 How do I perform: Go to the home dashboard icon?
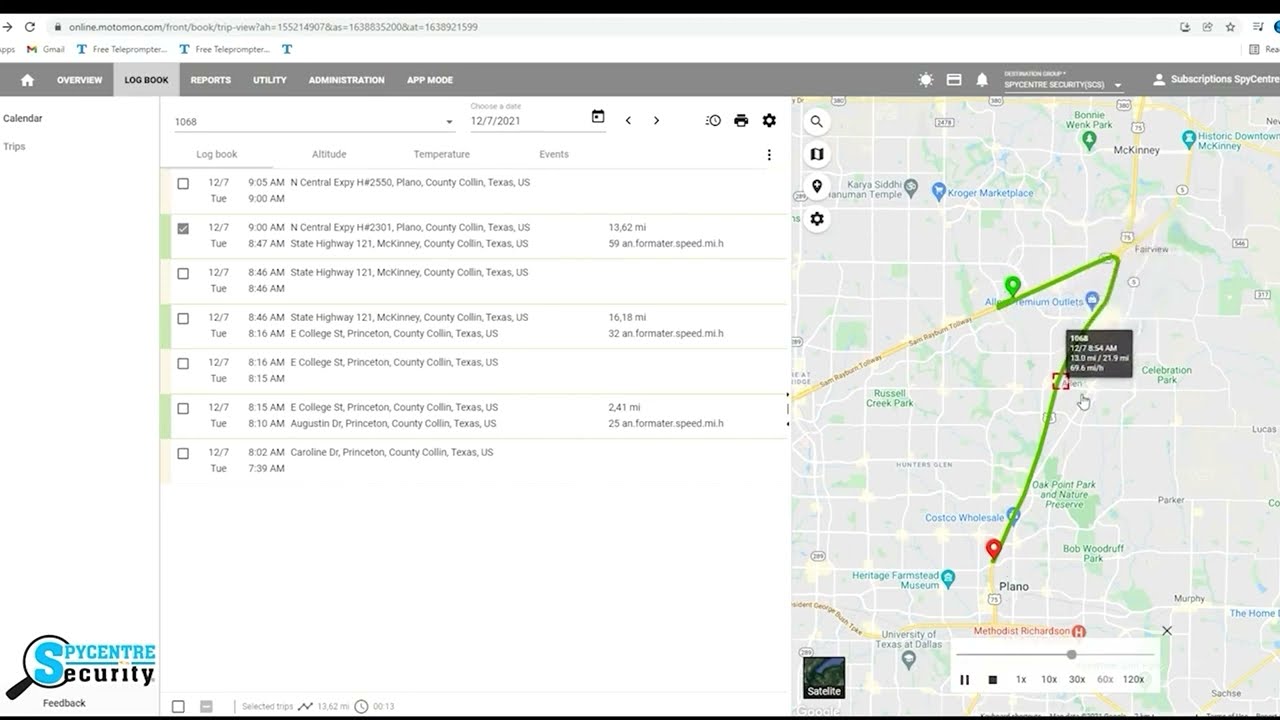click(27, 80)
